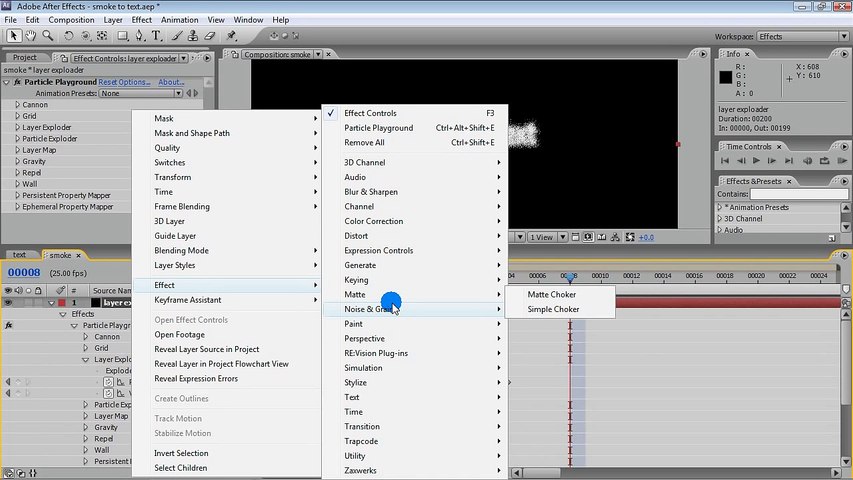853x480 pixels.
Task: Close the smoke timeline tab
Action: (x=78, y=255)
